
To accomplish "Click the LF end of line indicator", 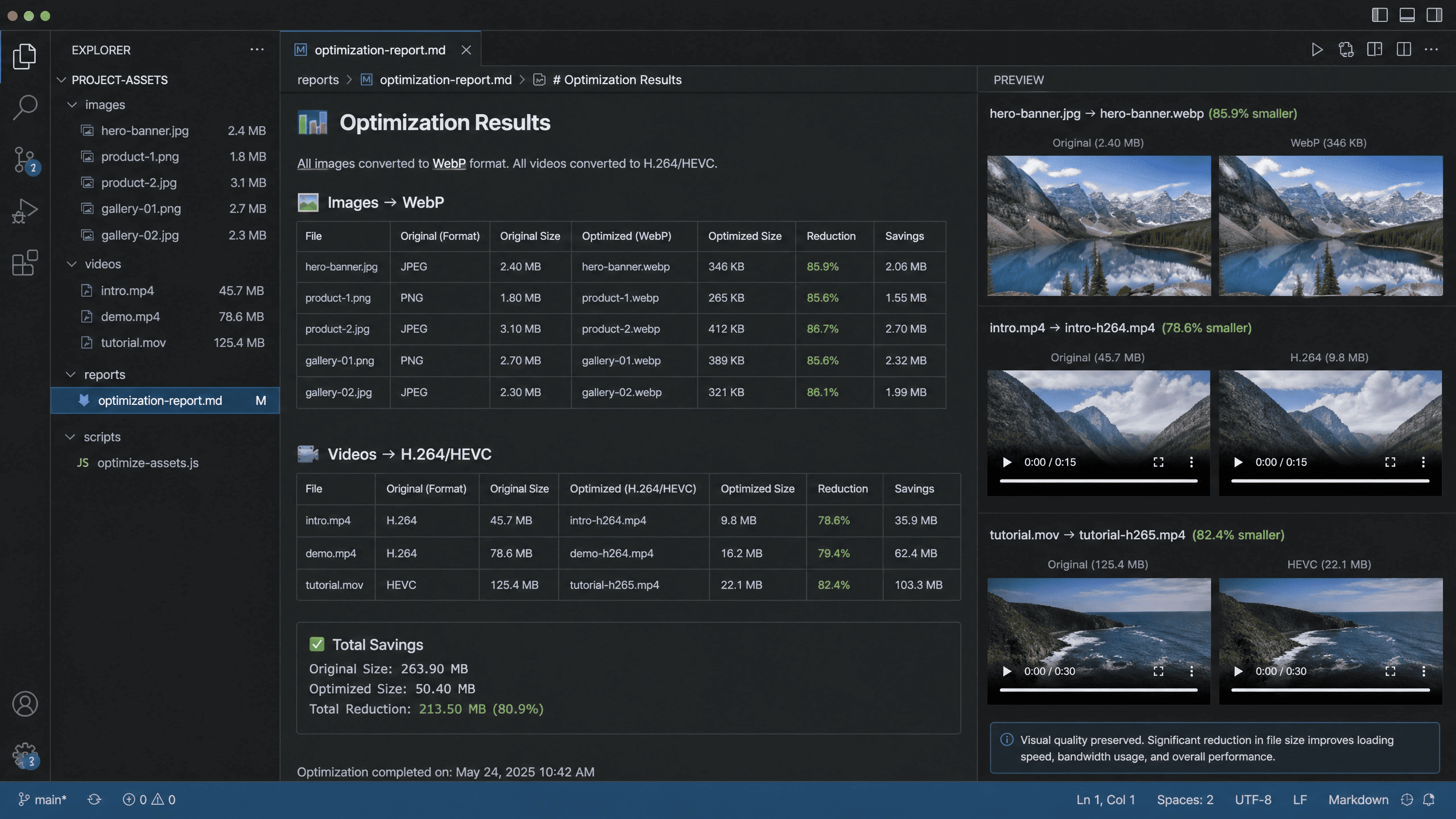I will 1300,800.
